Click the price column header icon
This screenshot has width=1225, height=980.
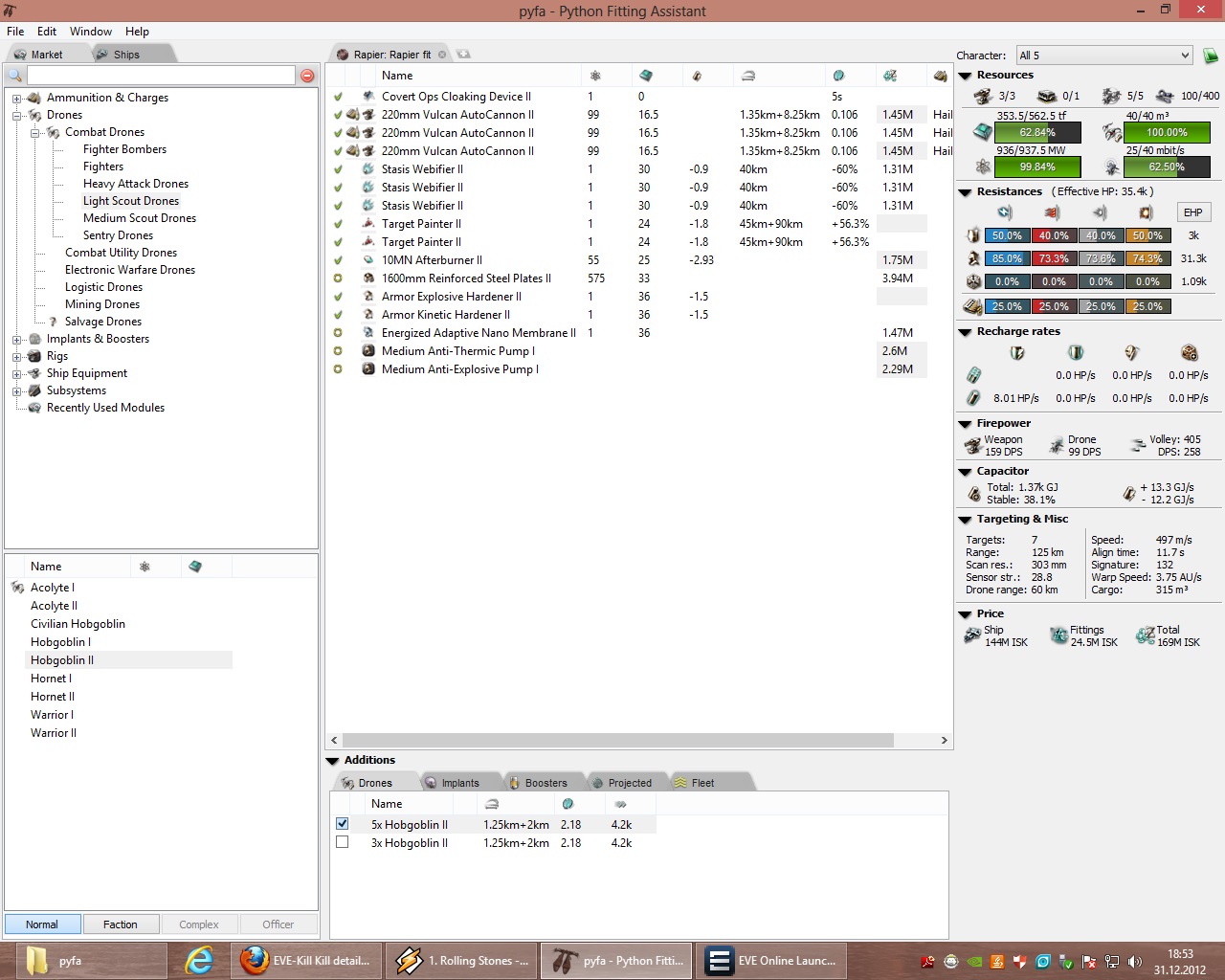[x=890, y=76]
